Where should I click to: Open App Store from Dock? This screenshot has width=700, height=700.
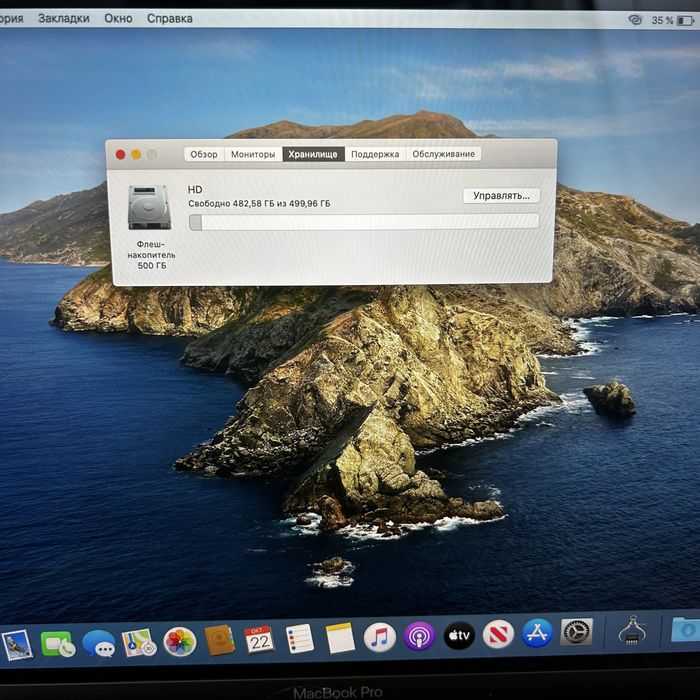click(x=538, y=633)
